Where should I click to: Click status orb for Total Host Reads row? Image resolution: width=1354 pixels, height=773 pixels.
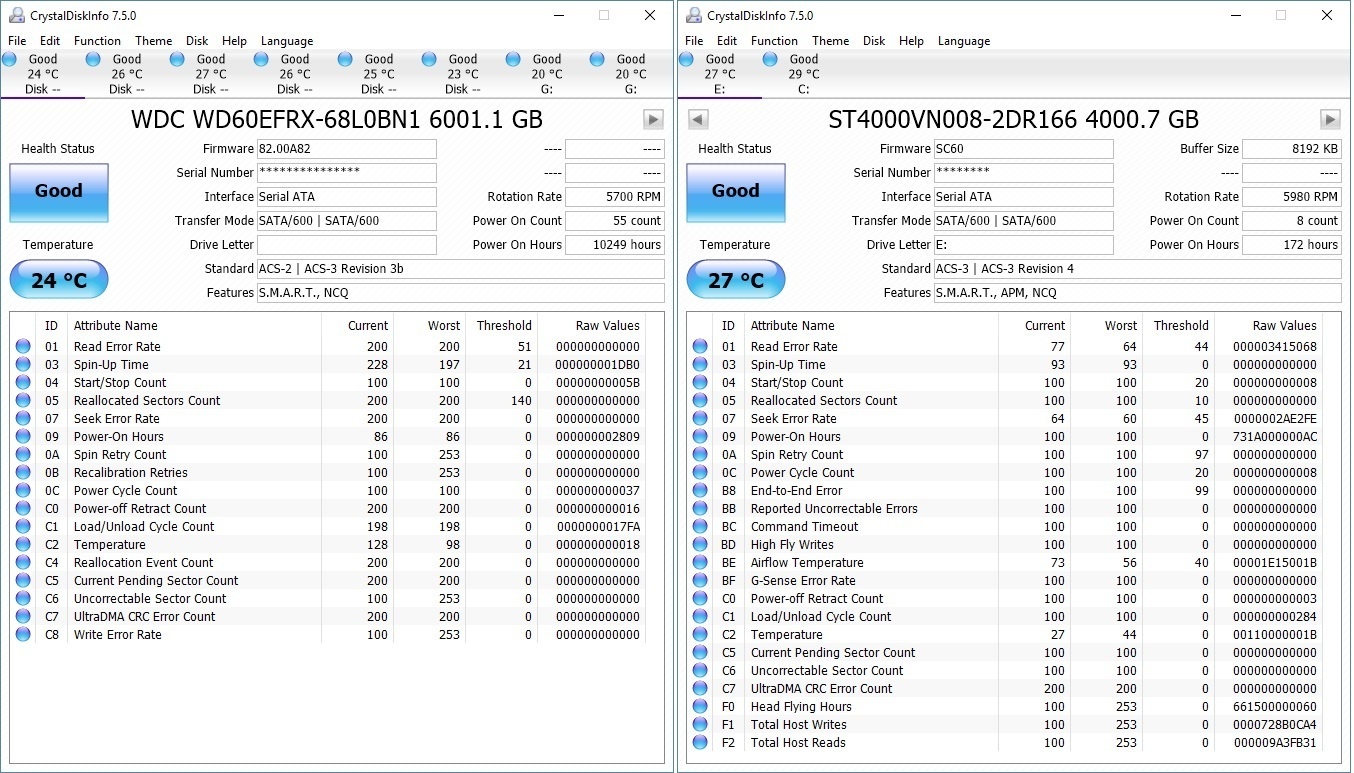click(700, 743)
